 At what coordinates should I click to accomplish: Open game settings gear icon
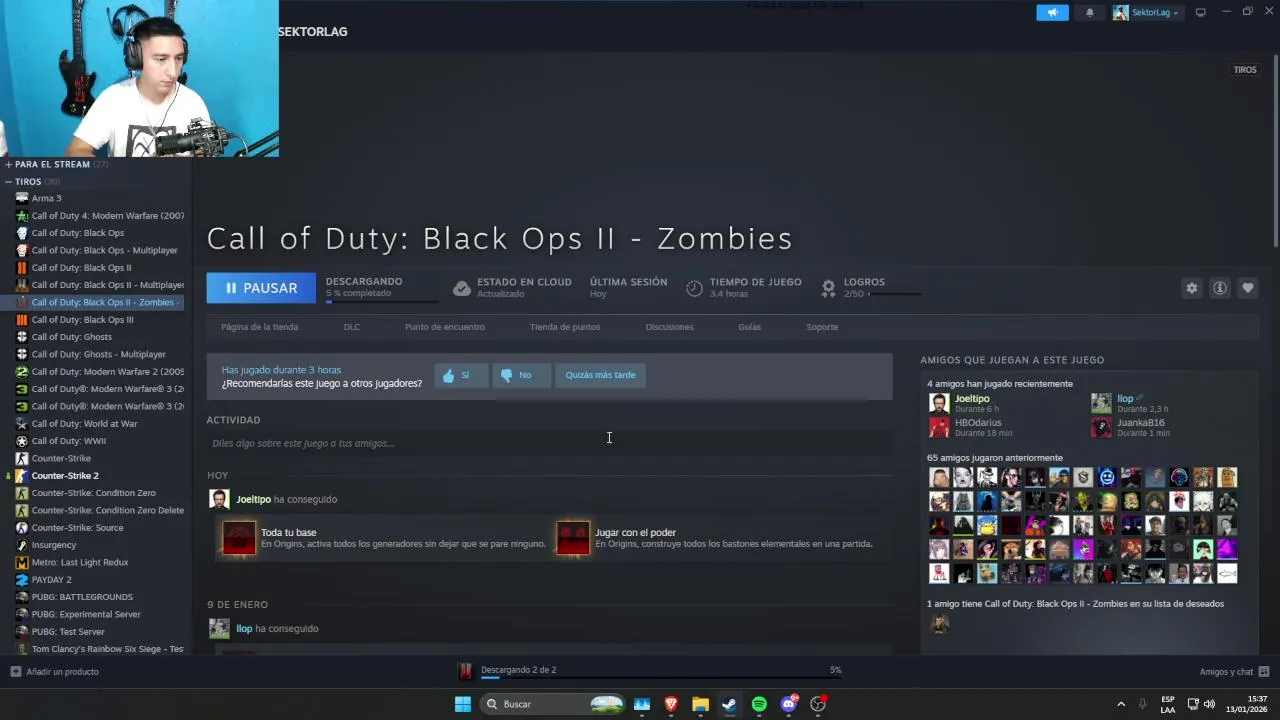1192,288
